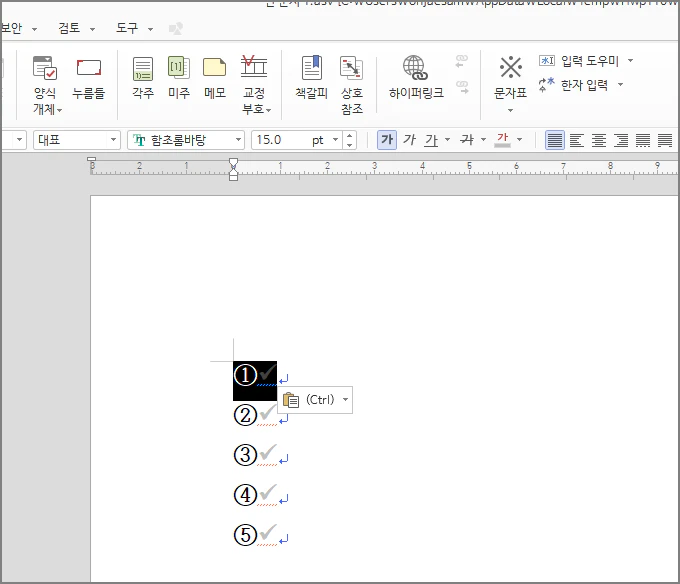680x584 pixels.
Task: Click the ② line in document
Action: coord(255,415)
